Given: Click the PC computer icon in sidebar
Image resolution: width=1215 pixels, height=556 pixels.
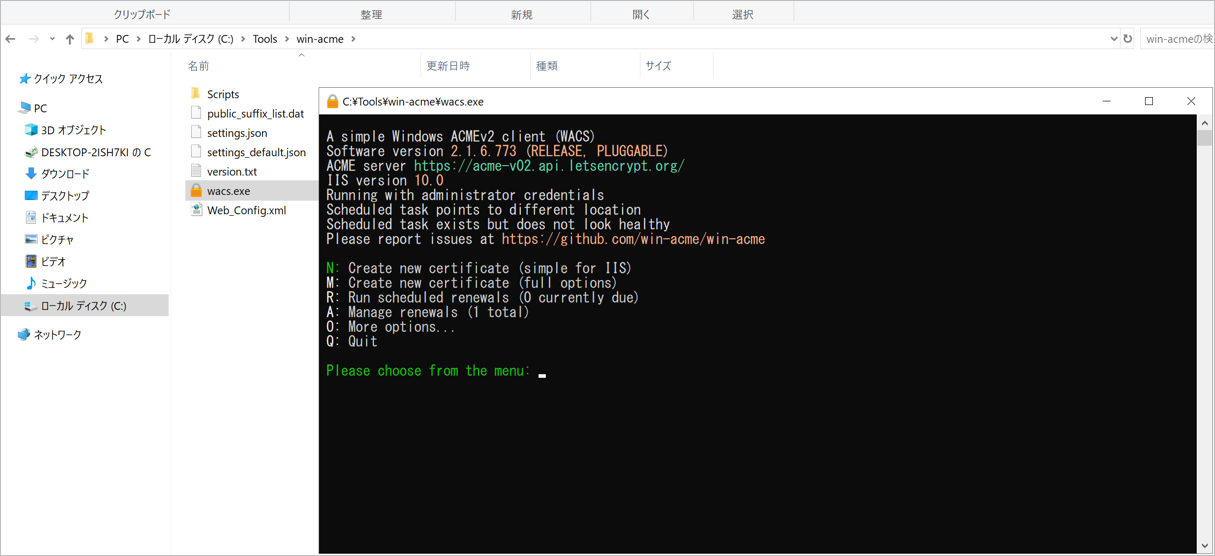Looking at the screenshot, I should coord(24,108).
